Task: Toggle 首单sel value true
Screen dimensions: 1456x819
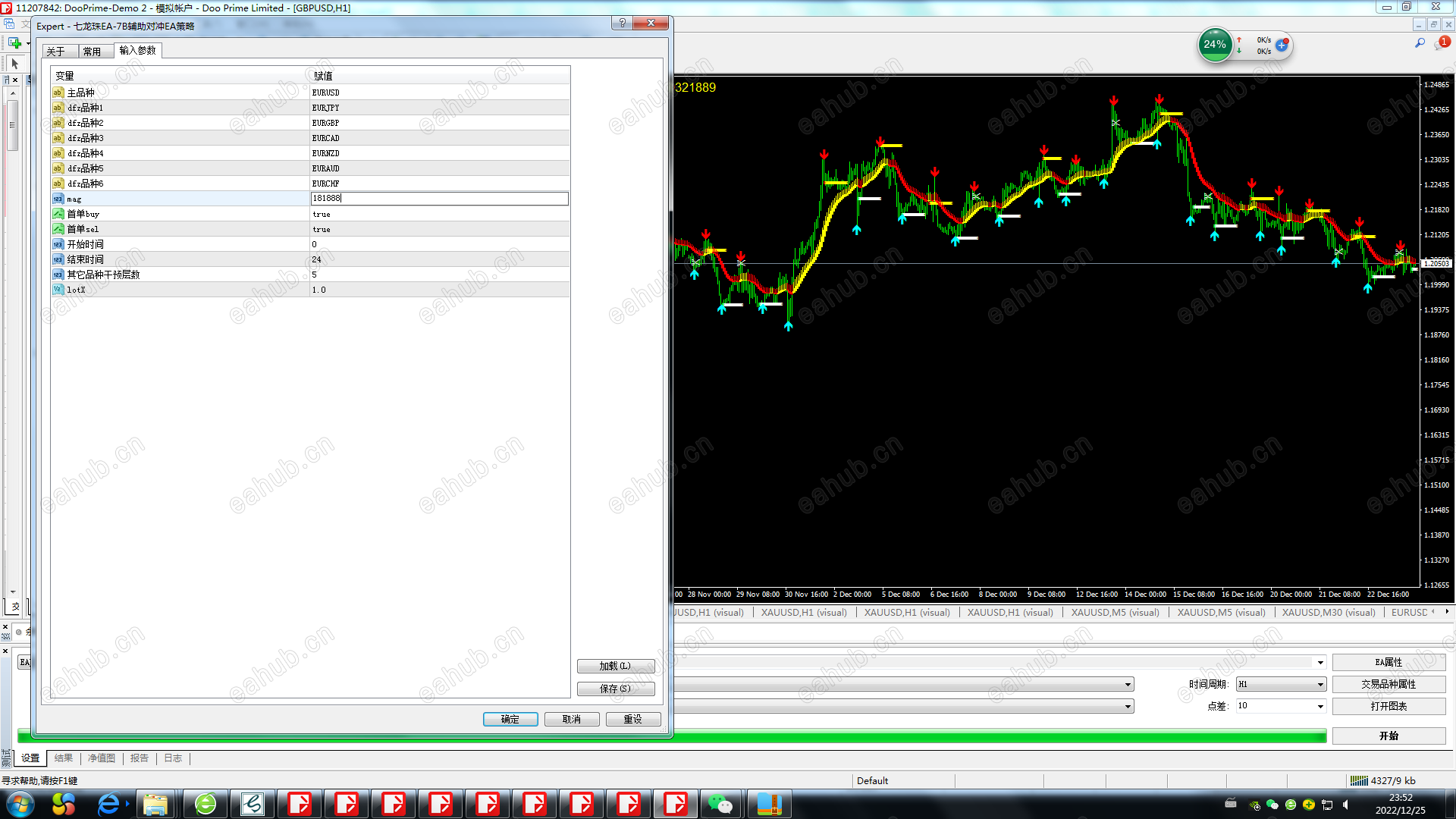Action: tap(322, 229)
